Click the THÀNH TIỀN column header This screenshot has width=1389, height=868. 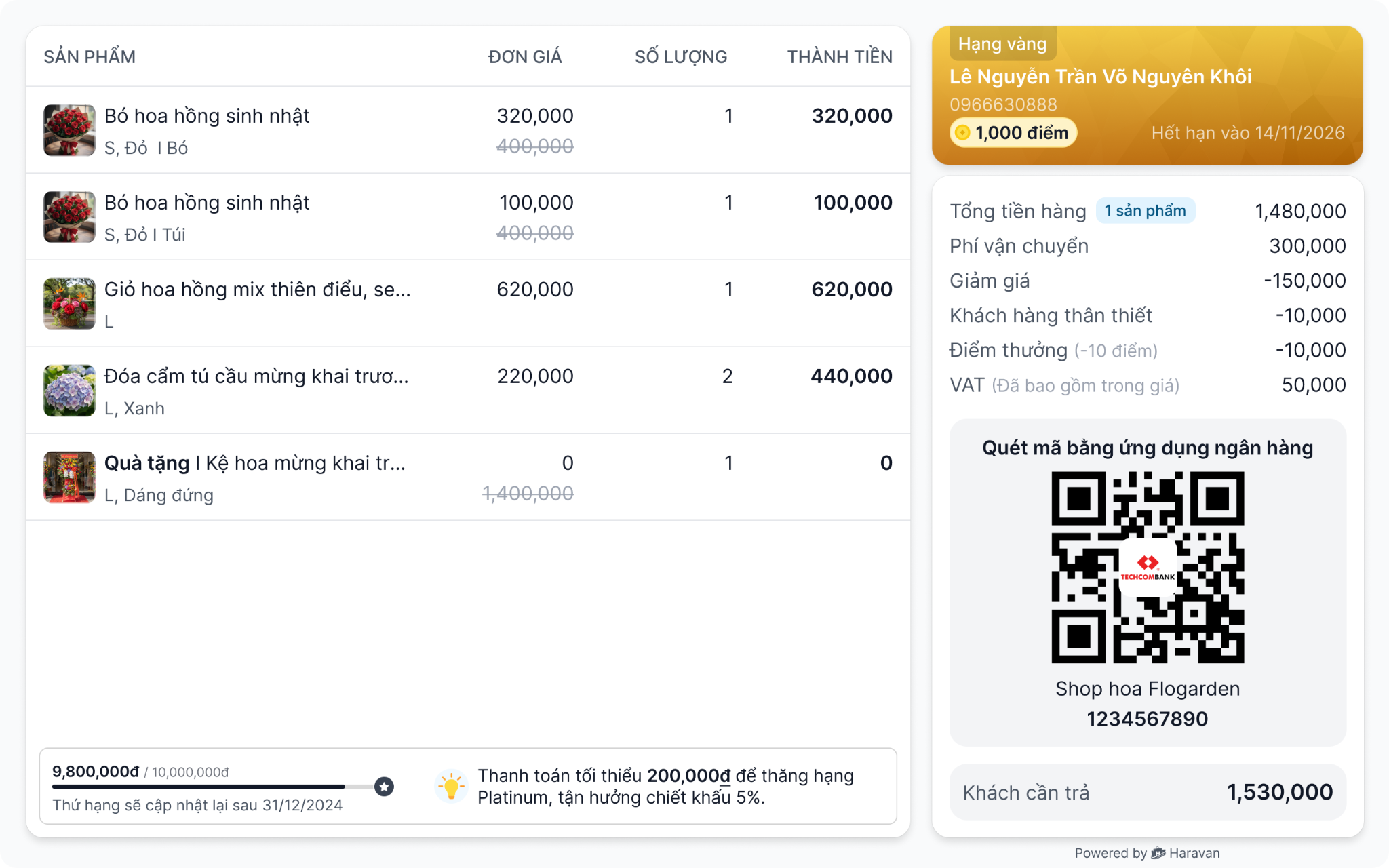coord(840,57)
